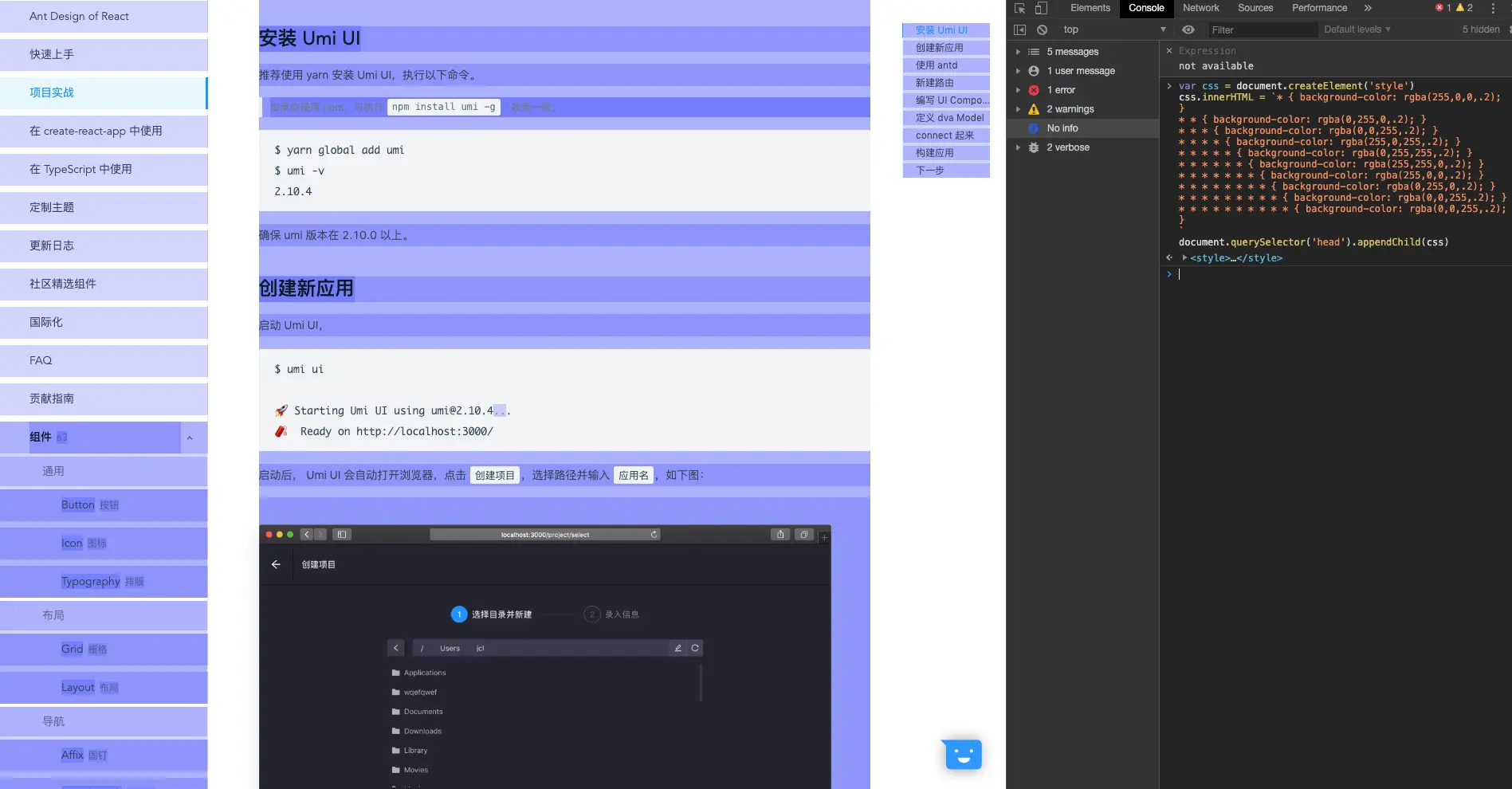Open the Affix 固钉 component page
The width and height of the screenshot is (1512, 789).
(x=104, y=756)
